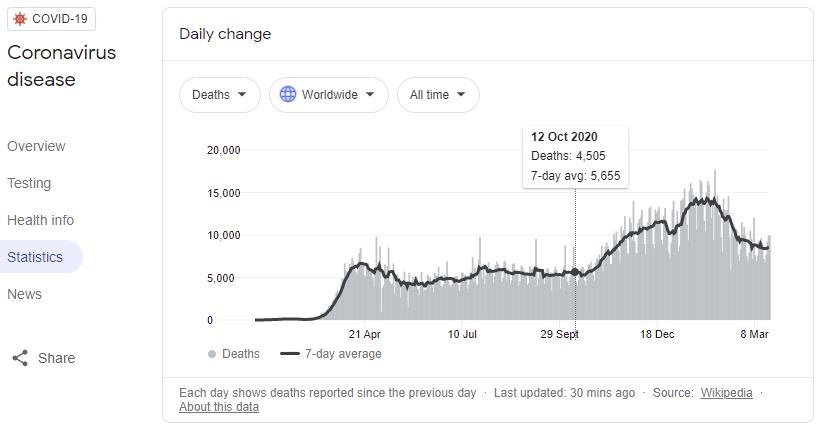Expand the Worldwide region dropdown
The image size is (826, 433).
point(329,95)
